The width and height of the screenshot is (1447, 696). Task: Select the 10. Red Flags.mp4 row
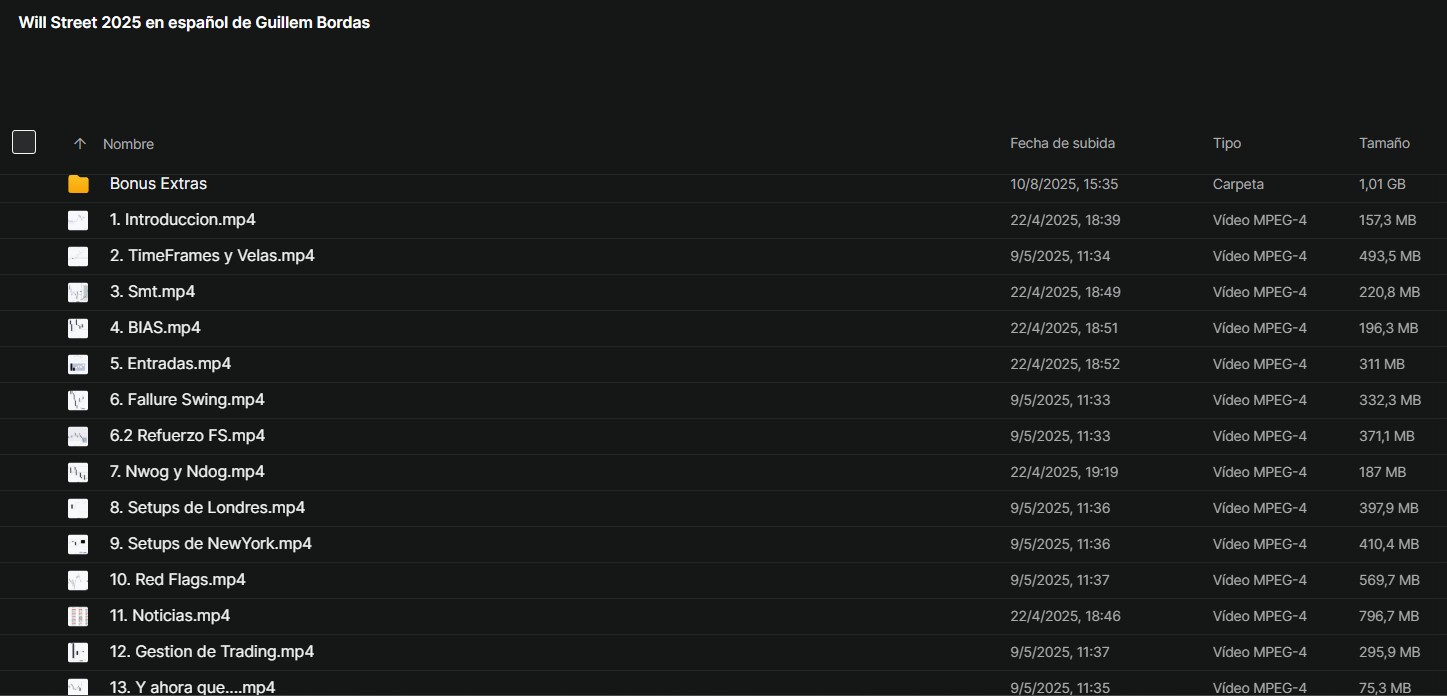723,580
